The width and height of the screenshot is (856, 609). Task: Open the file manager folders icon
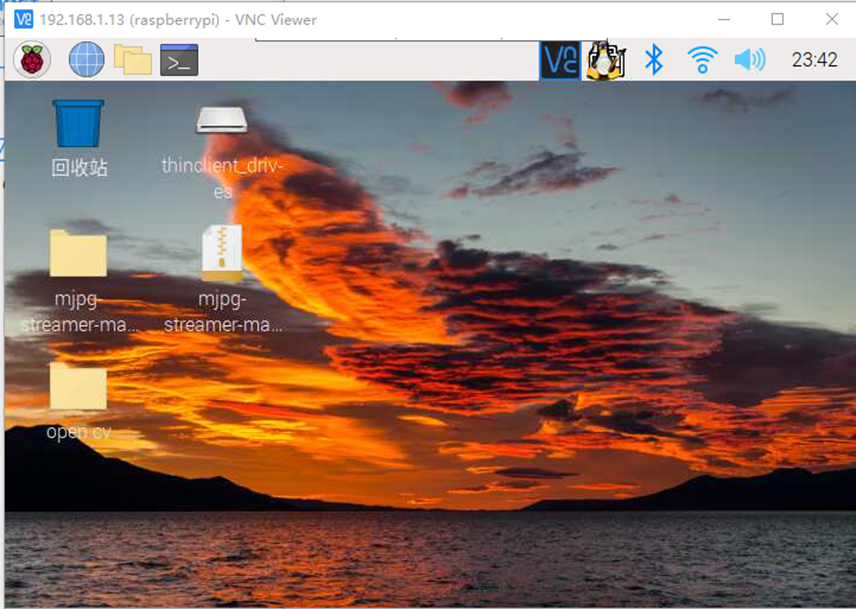133,59
